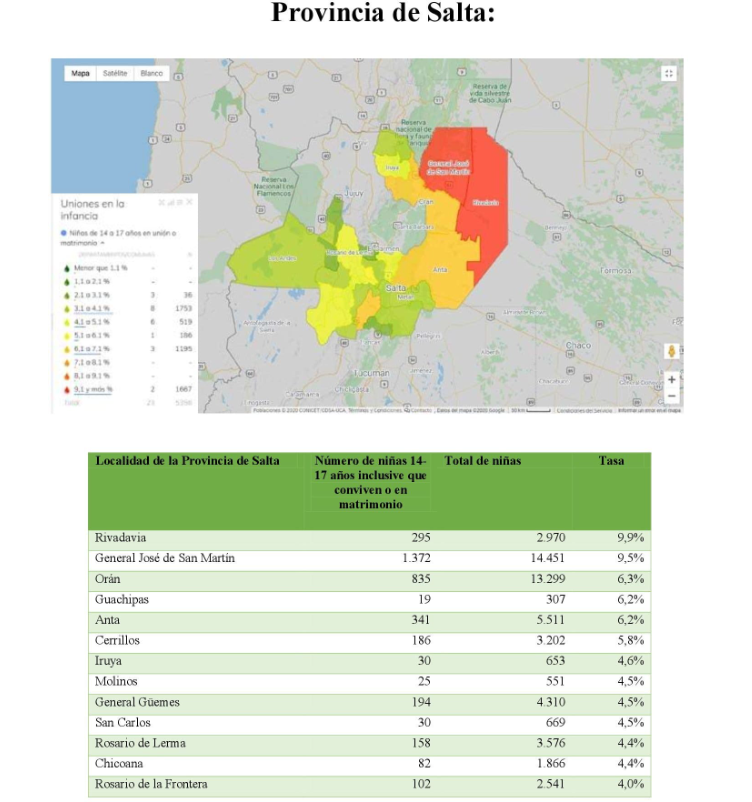The image size is (752, 802).
Task: Open the 6,1 a 7,1 % legend range link
Action: (92, 349)
